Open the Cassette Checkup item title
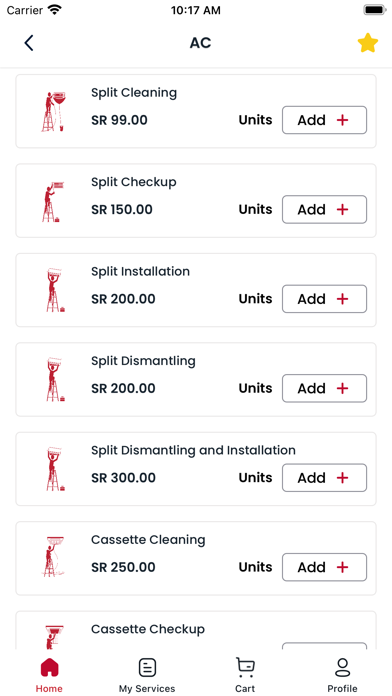The image size is (392, 696). click(x=148, y=629)
